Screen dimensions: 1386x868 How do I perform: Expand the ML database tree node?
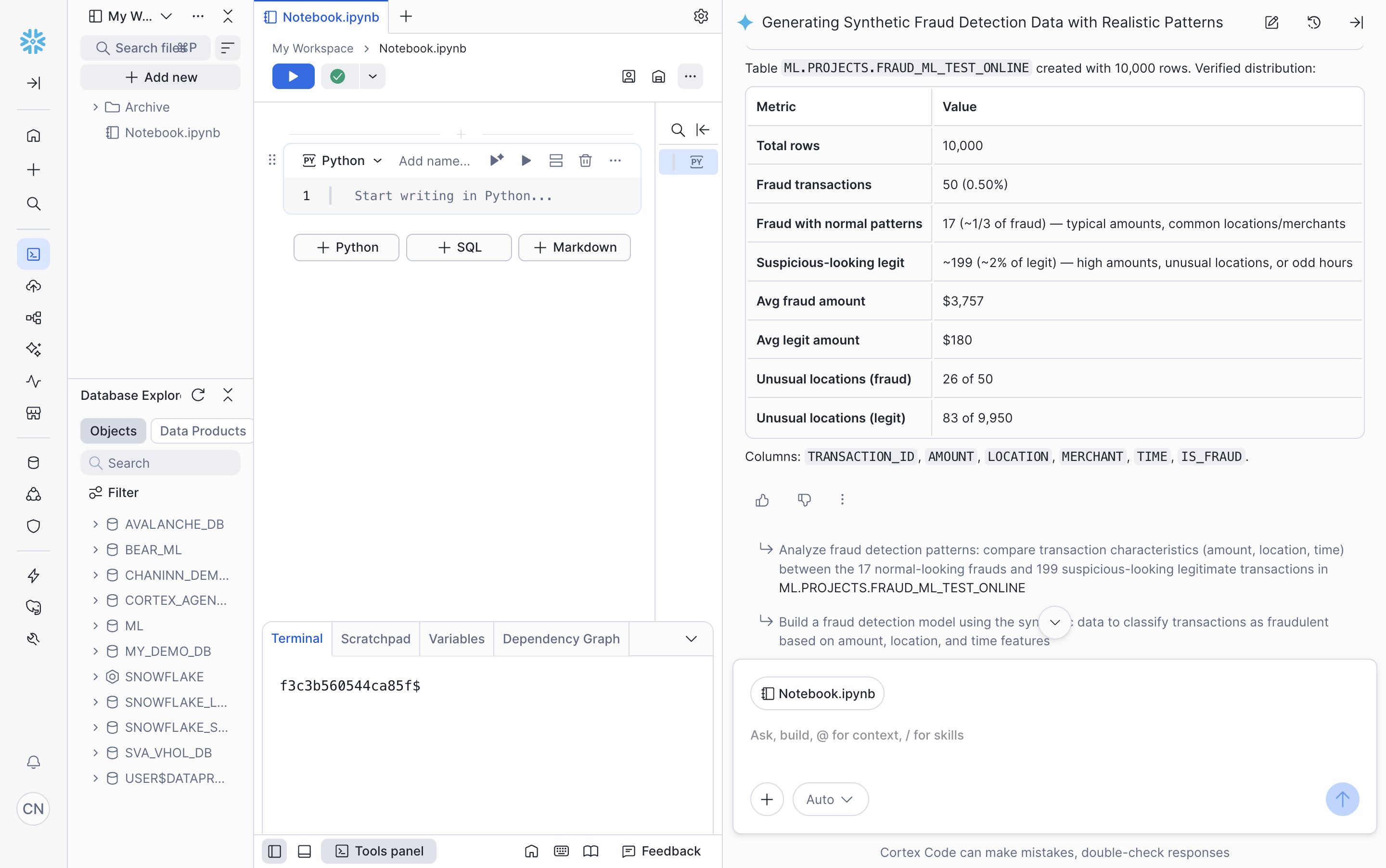[x=95, y=626]
